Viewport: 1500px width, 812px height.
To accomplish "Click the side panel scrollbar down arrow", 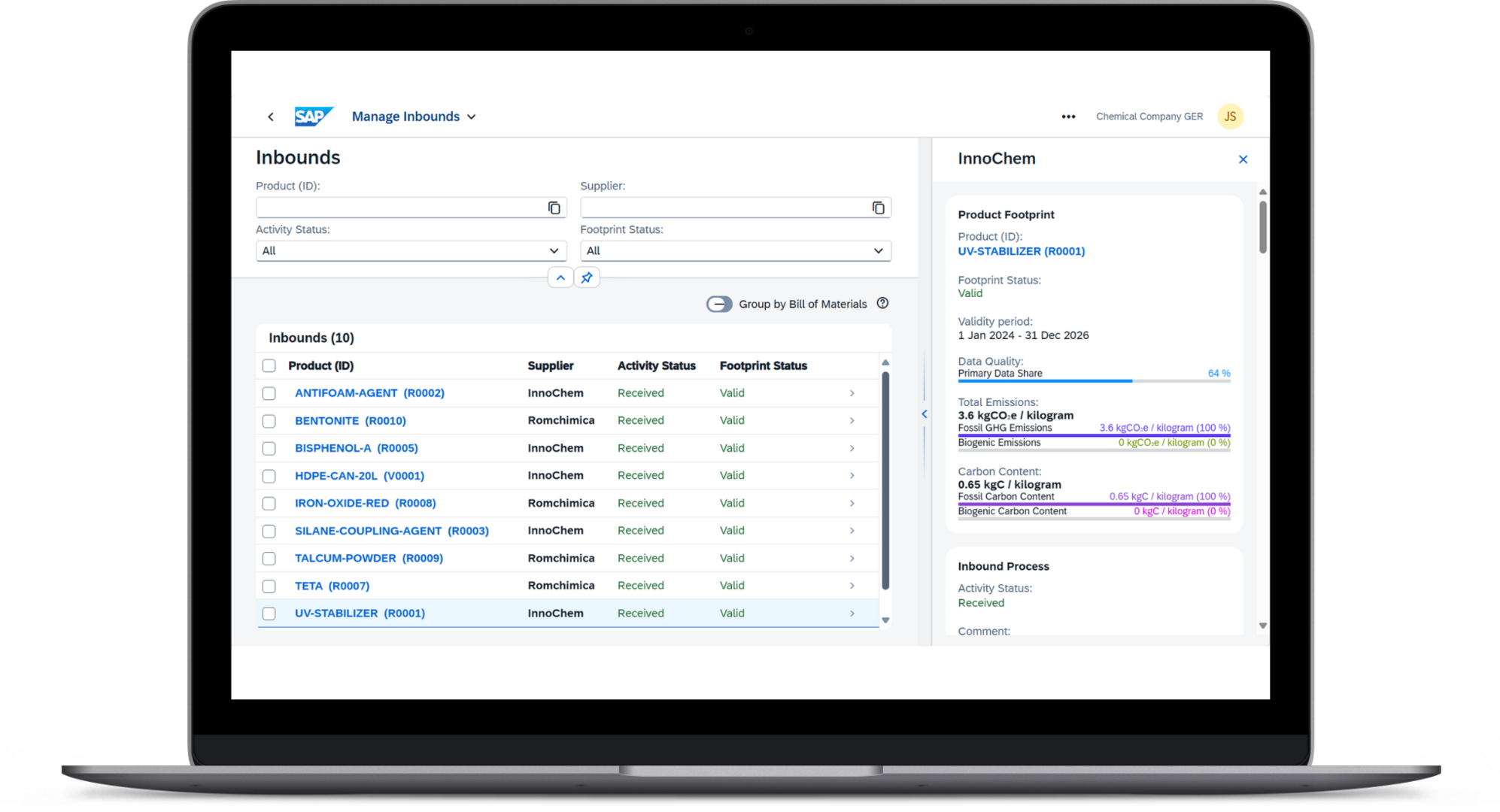I will point(1262,626).
